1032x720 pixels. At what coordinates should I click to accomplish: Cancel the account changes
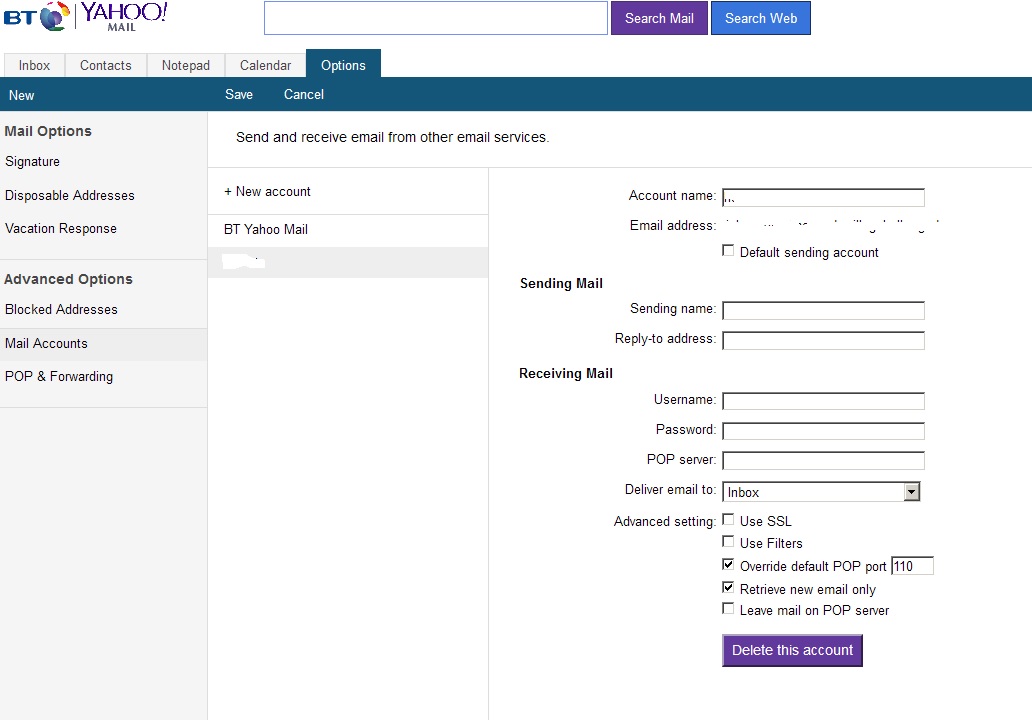pyautogui.click(x=303, y=95)
